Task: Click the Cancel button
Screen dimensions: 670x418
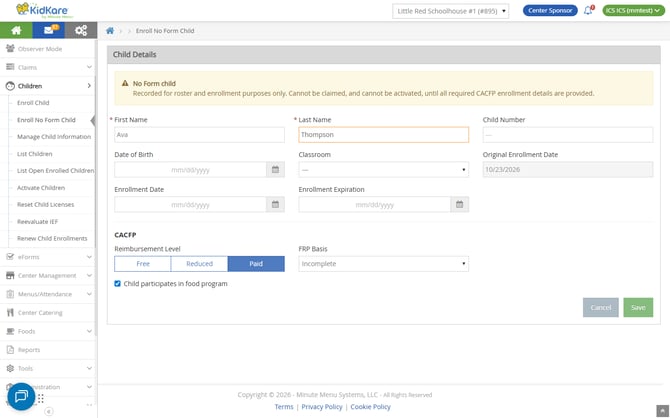Action: click(x=600, y=307)
